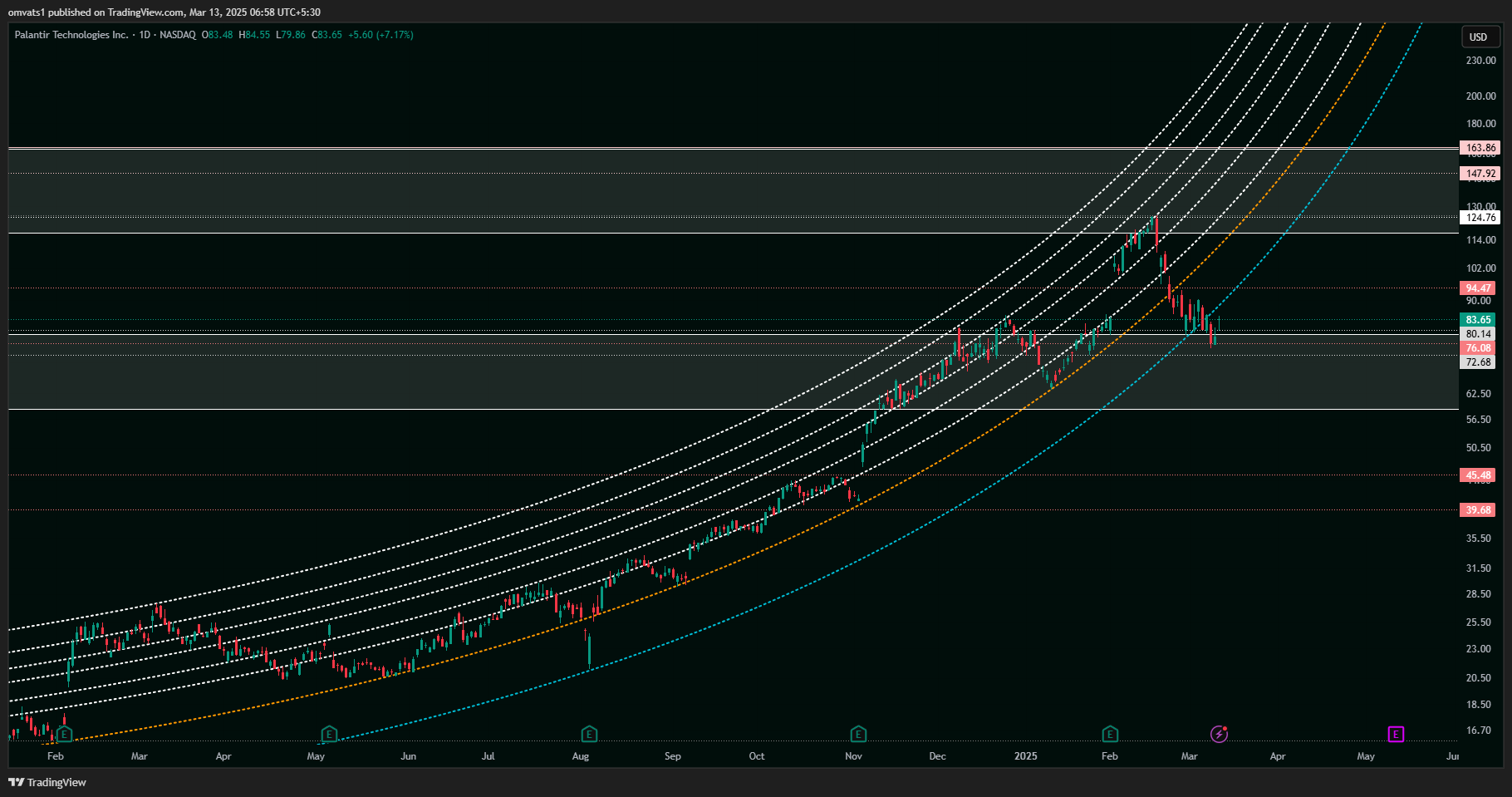Click the purple upcoming earnings marker
The height and width of the screenshot is (797, 1512).
pyautogui.click(x=1396, y=734)
